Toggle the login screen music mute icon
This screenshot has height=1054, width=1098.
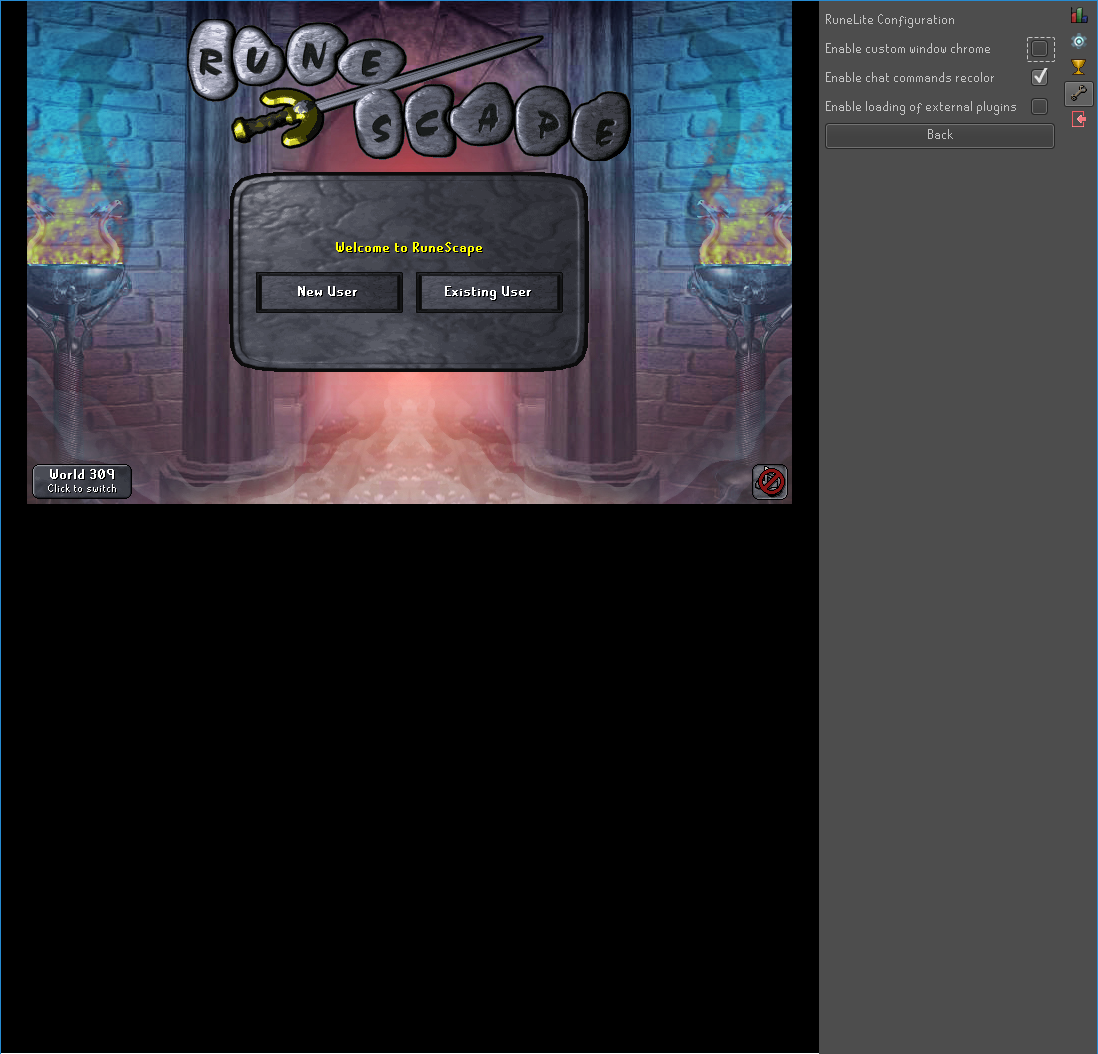pos(769,482)
